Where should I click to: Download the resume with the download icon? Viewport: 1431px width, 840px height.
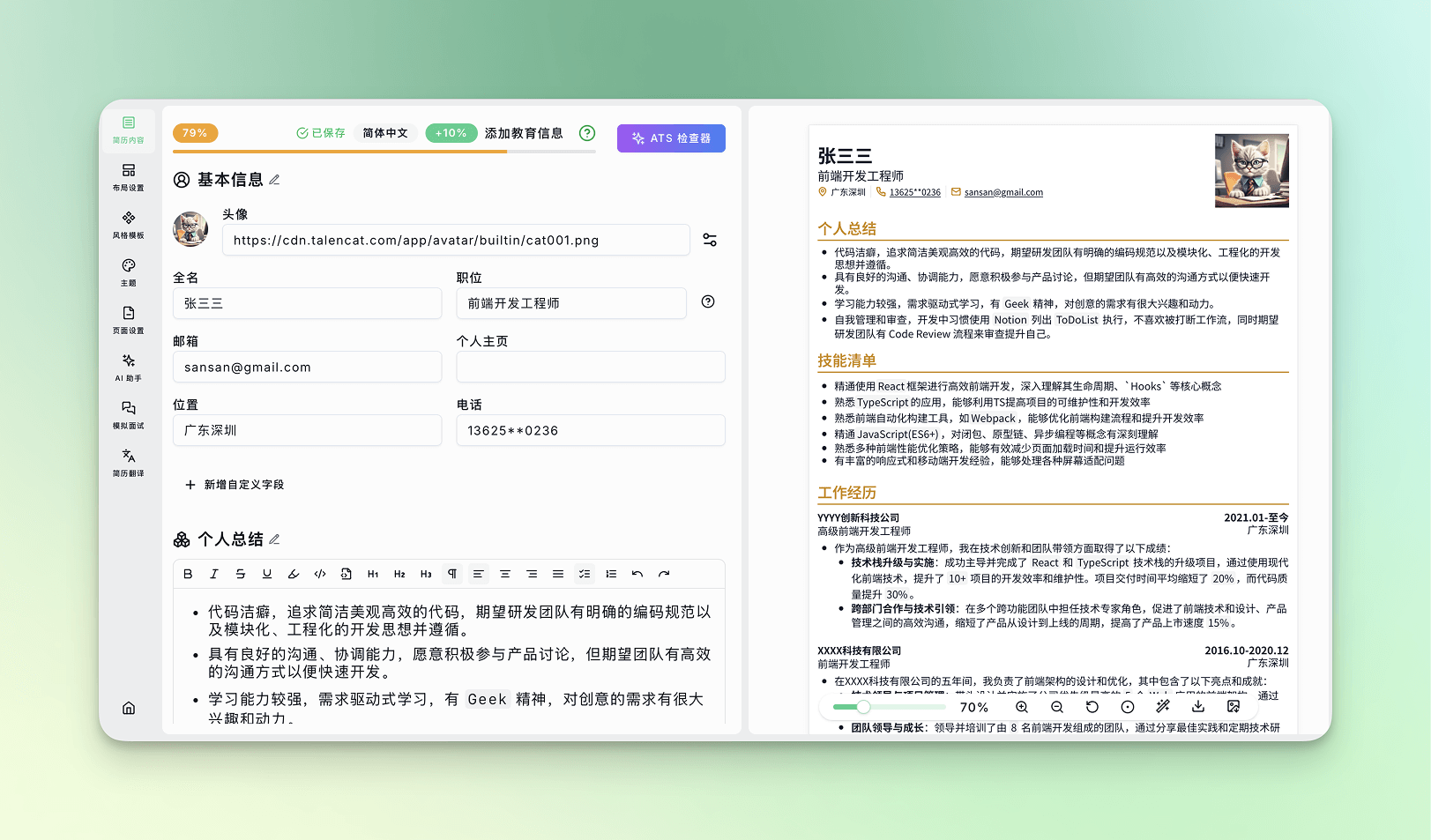click(x=1198, y=707)
